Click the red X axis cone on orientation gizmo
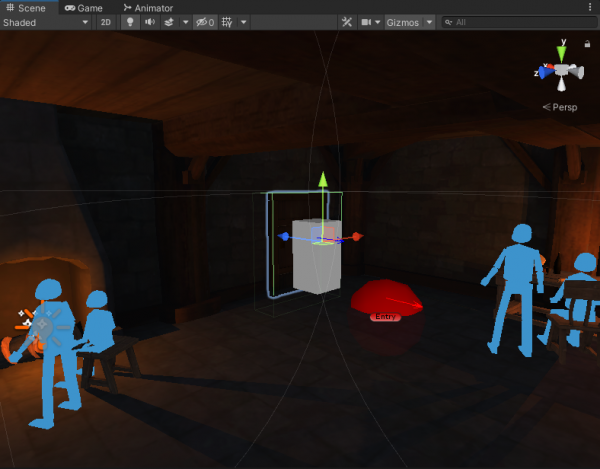600x469 pixels. [x=550, y=67]
